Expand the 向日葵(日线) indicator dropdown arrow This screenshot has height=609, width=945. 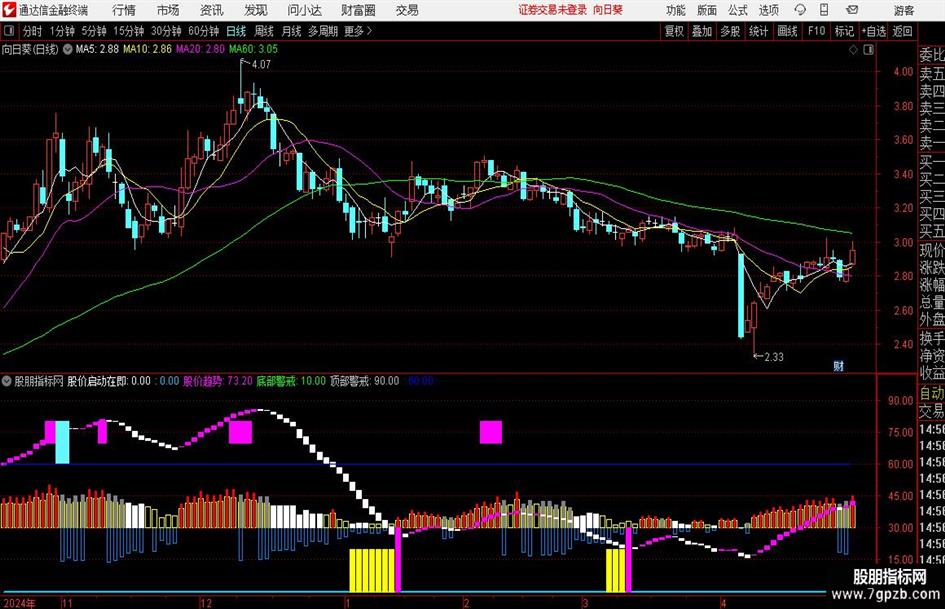click(x=67, y=49)
